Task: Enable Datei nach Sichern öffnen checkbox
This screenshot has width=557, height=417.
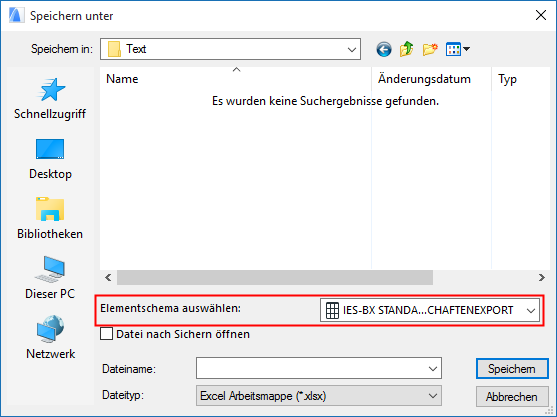Action: point(107,334)
